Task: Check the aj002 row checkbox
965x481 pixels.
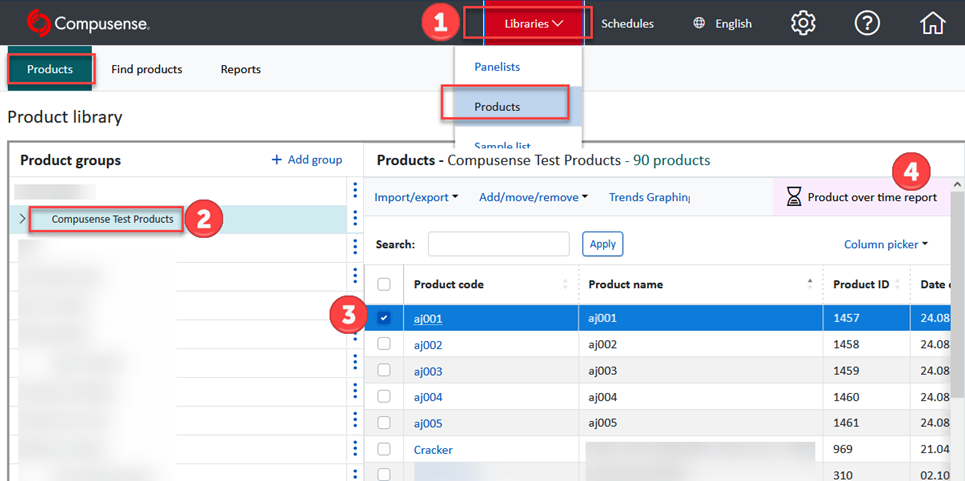Action: pos(384,344)
